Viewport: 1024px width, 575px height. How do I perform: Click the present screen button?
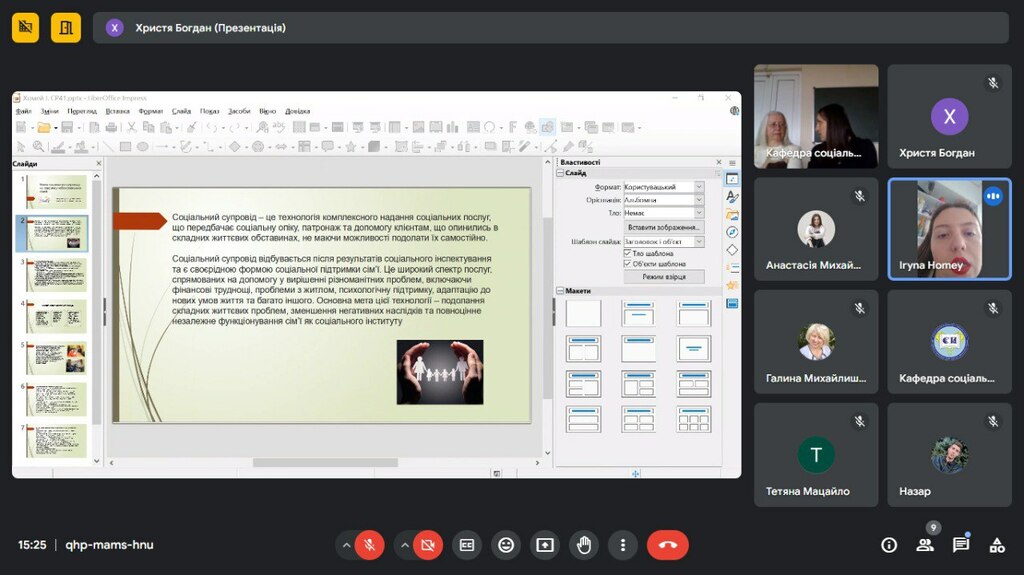[x=545, y=545]
